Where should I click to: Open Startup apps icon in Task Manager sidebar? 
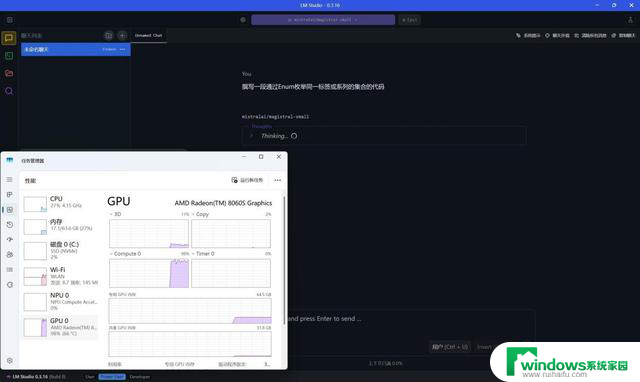pyautogui.click(x=10, y=240)
